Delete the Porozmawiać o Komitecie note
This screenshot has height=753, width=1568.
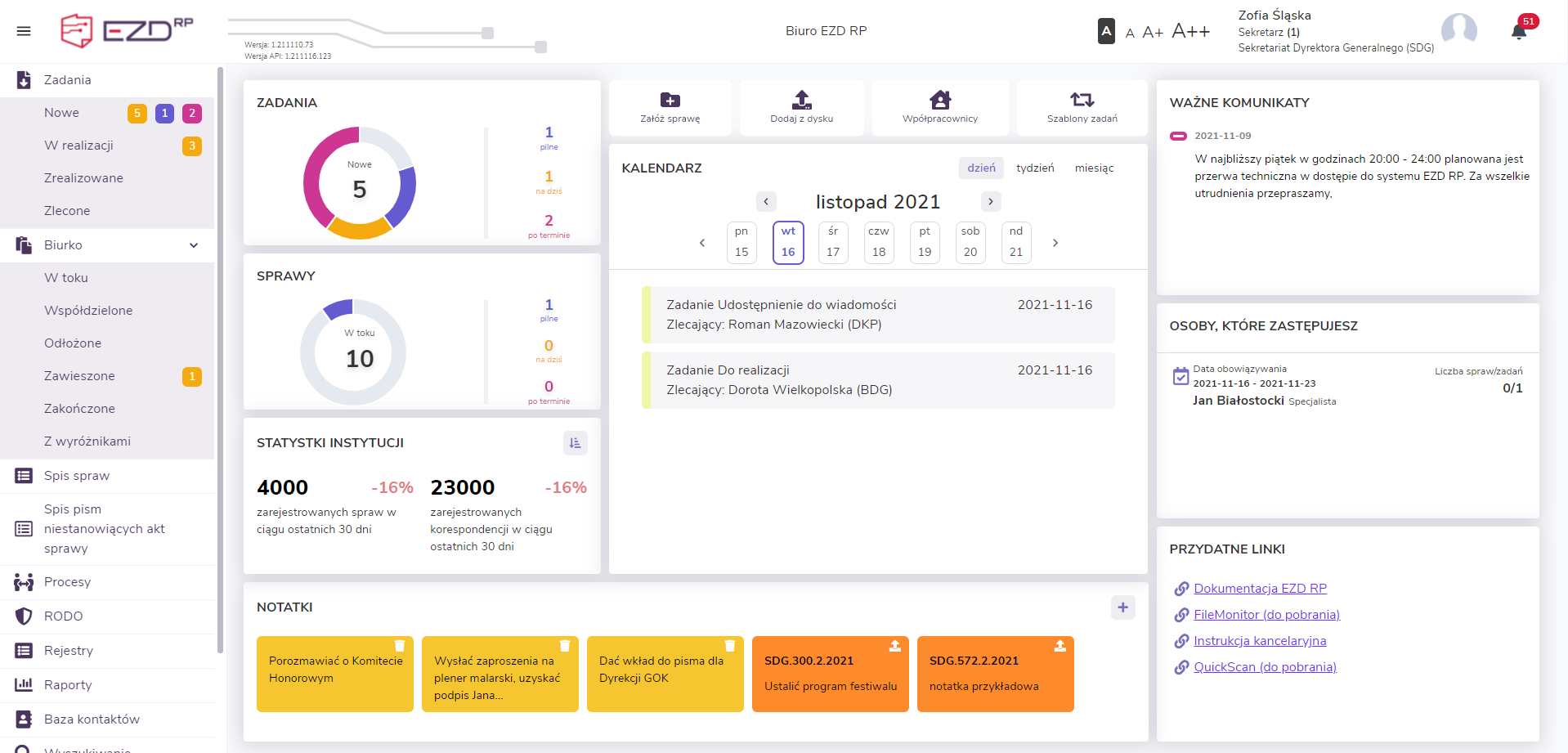(x=400, y=646)
